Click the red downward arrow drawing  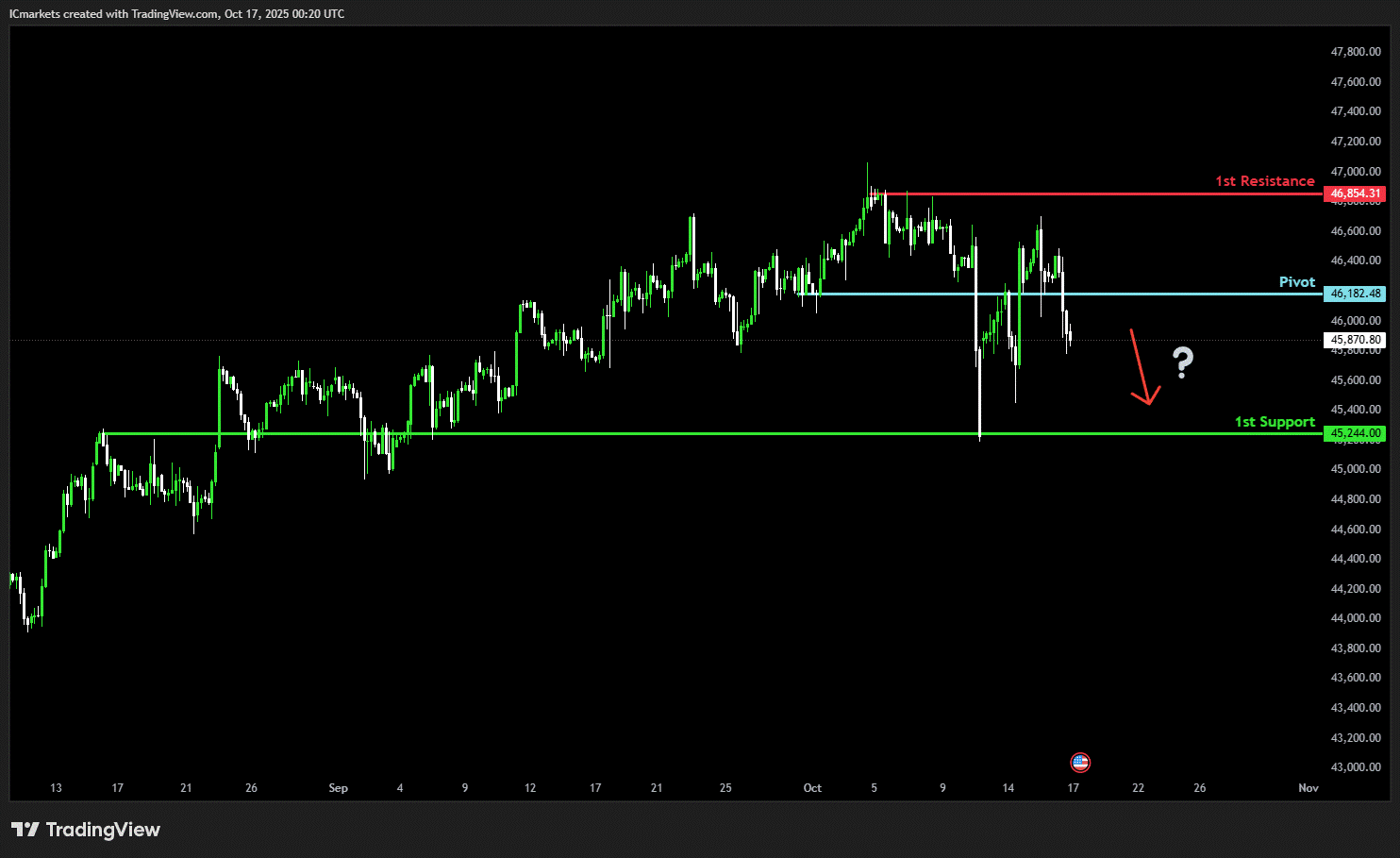tap(1142, 368)
